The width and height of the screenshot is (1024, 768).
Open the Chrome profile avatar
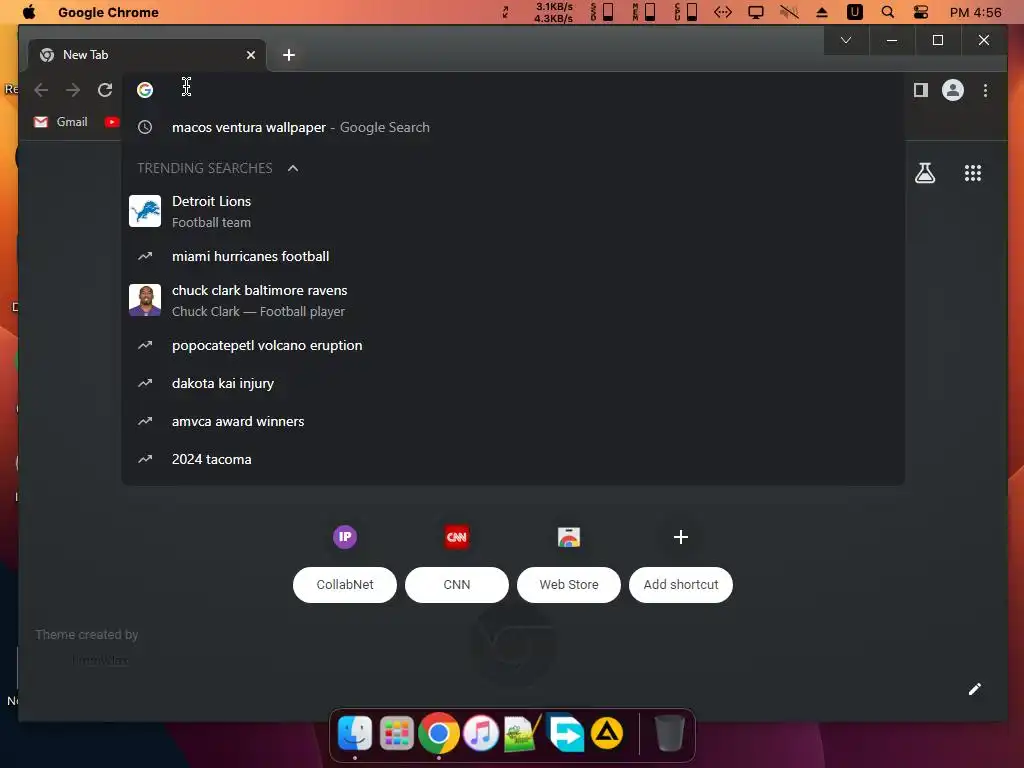click(953, 90)
